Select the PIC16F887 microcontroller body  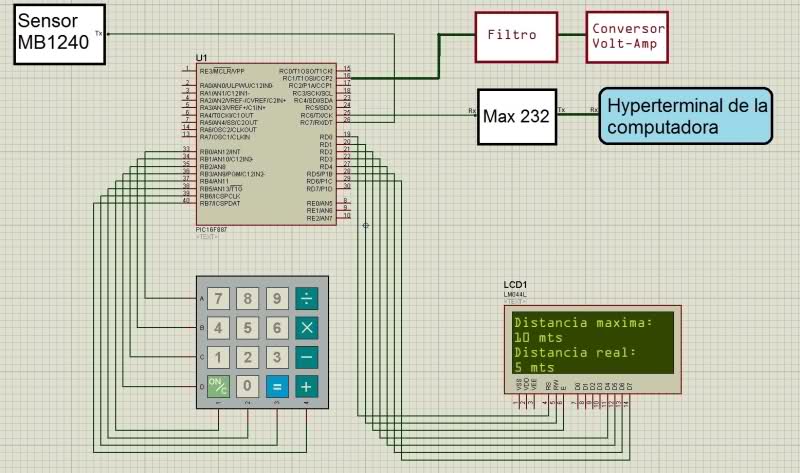pyautogui.click(x=266, y=144)
